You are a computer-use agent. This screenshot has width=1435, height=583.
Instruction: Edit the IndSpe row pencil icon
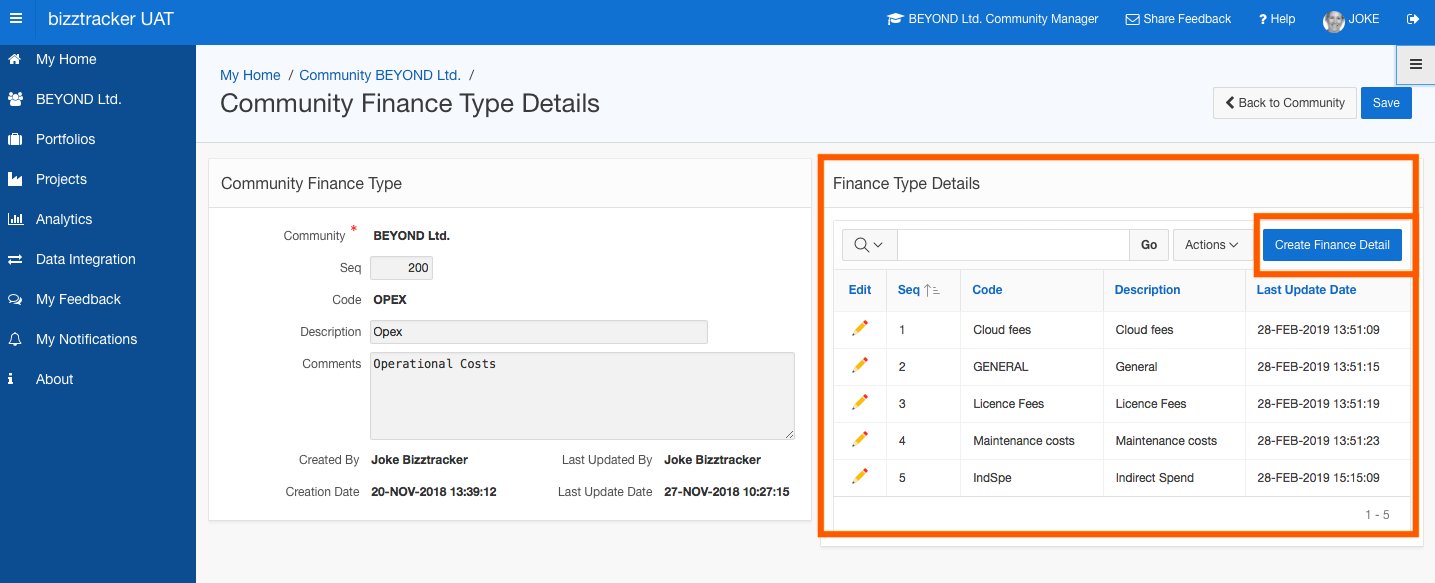(x=860, y=476)
